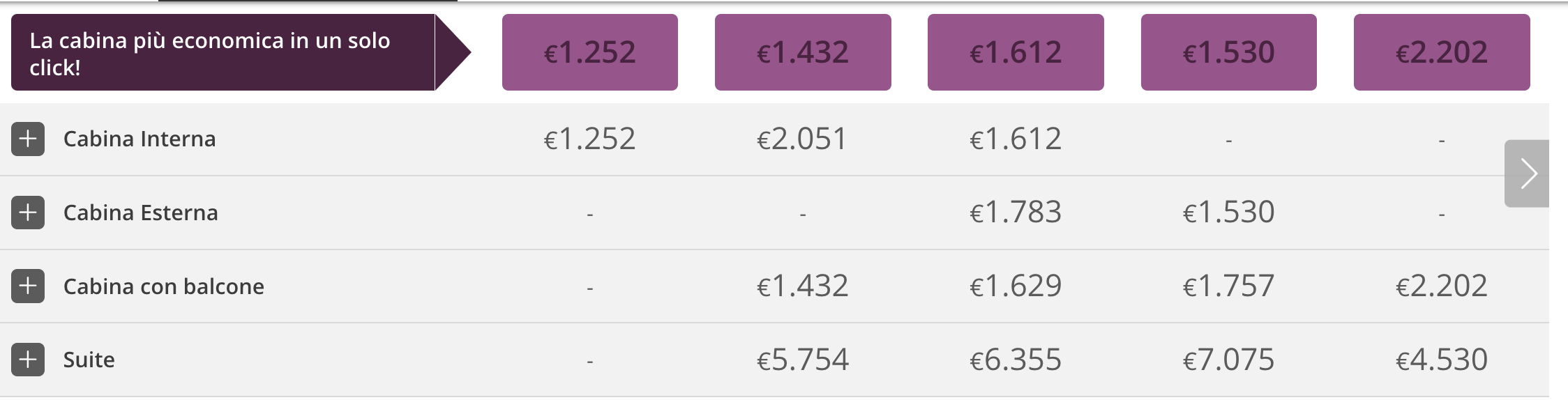The width and height of the screenshot is (1568, 400).
Task: Choose Cabina Esterna price €1.783
Action: click(1016, 213)
